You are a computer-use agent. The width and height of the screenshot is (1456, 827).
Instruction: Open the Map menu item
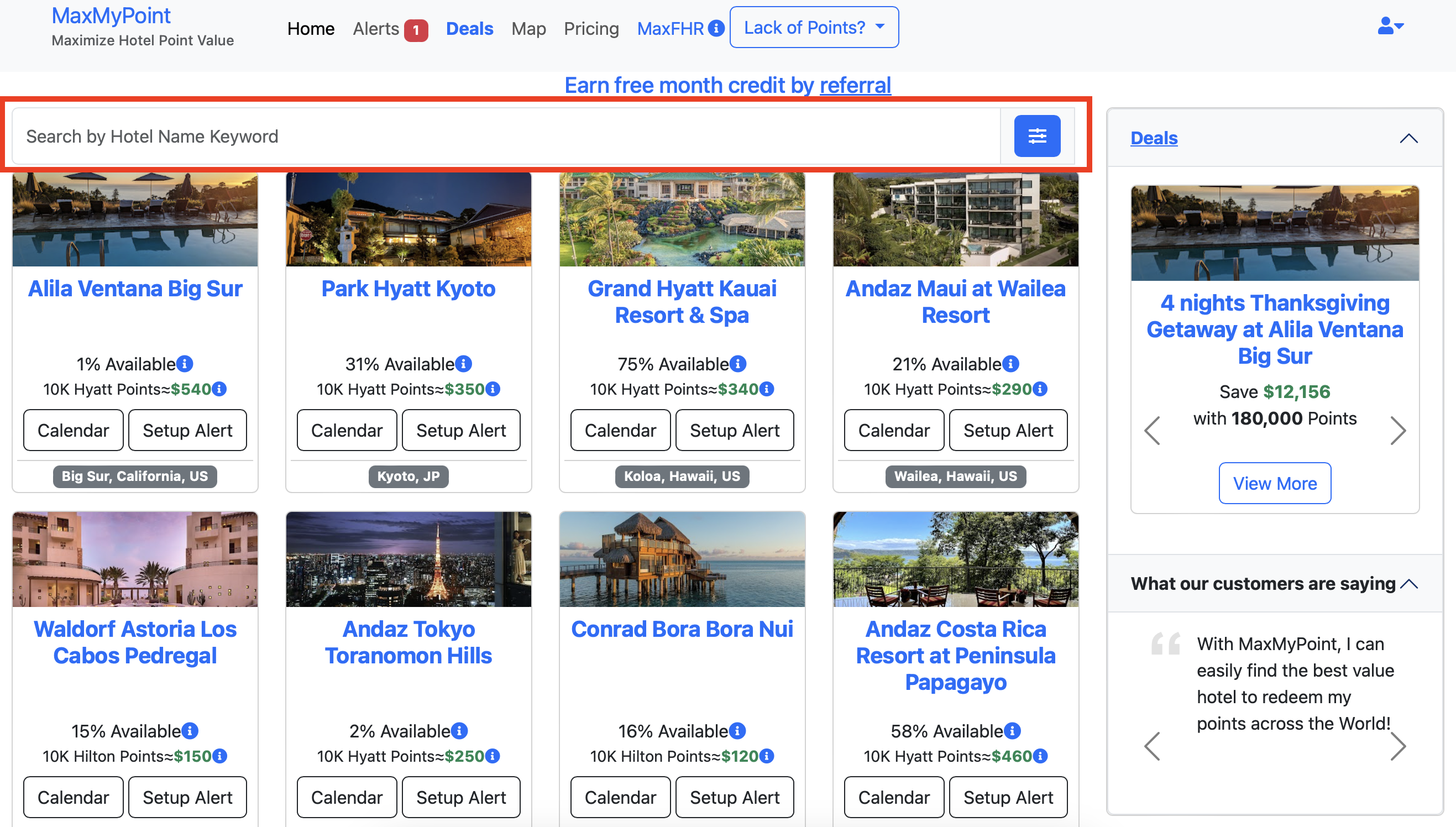pos(528,28)
